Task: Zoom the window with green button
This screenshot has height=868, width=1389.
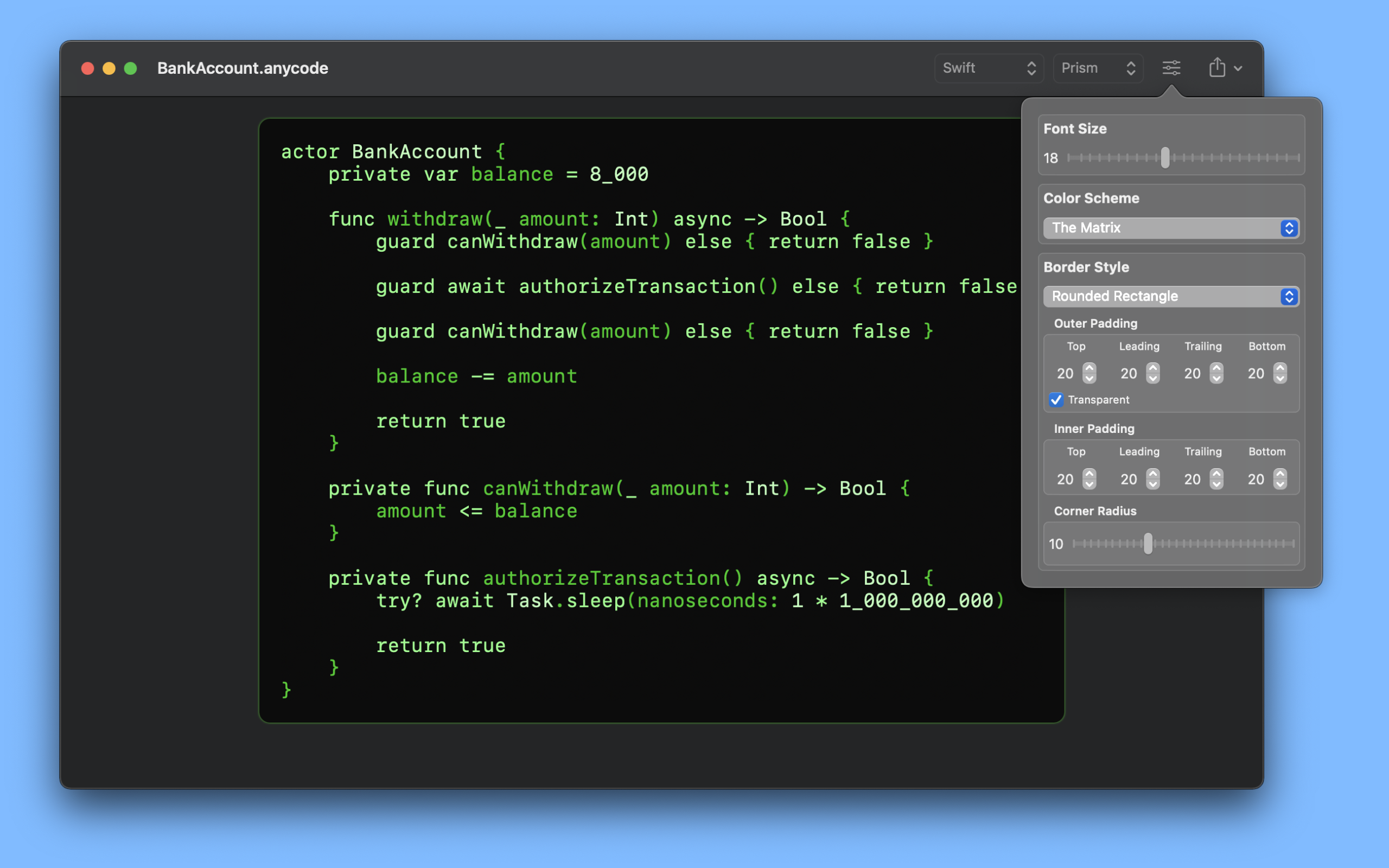Action: tap(131, 68)
